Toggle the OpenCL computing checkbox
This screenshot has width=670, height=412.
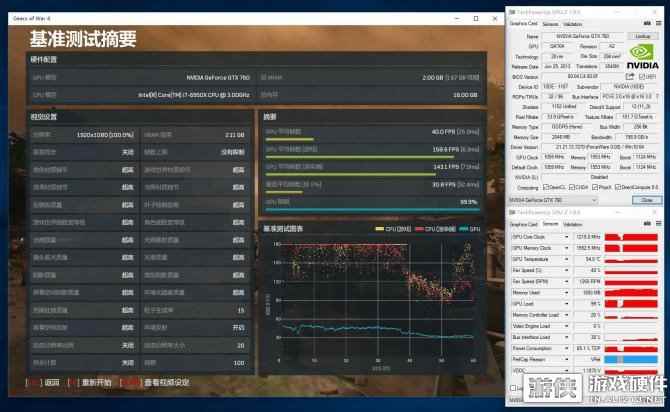(546, 187)
